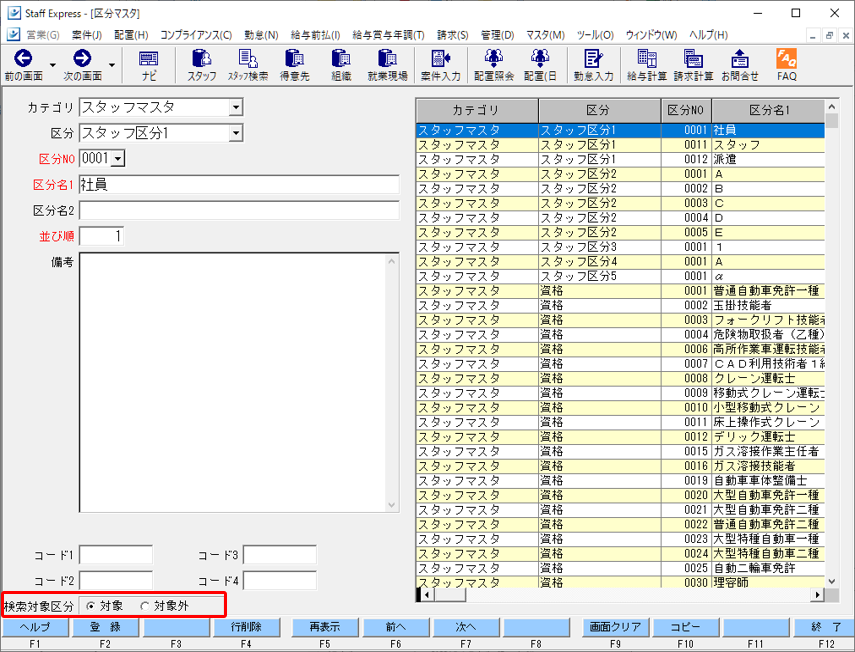Click into the コード3 field
Screen dimensions: 855x652
[280, 555]
